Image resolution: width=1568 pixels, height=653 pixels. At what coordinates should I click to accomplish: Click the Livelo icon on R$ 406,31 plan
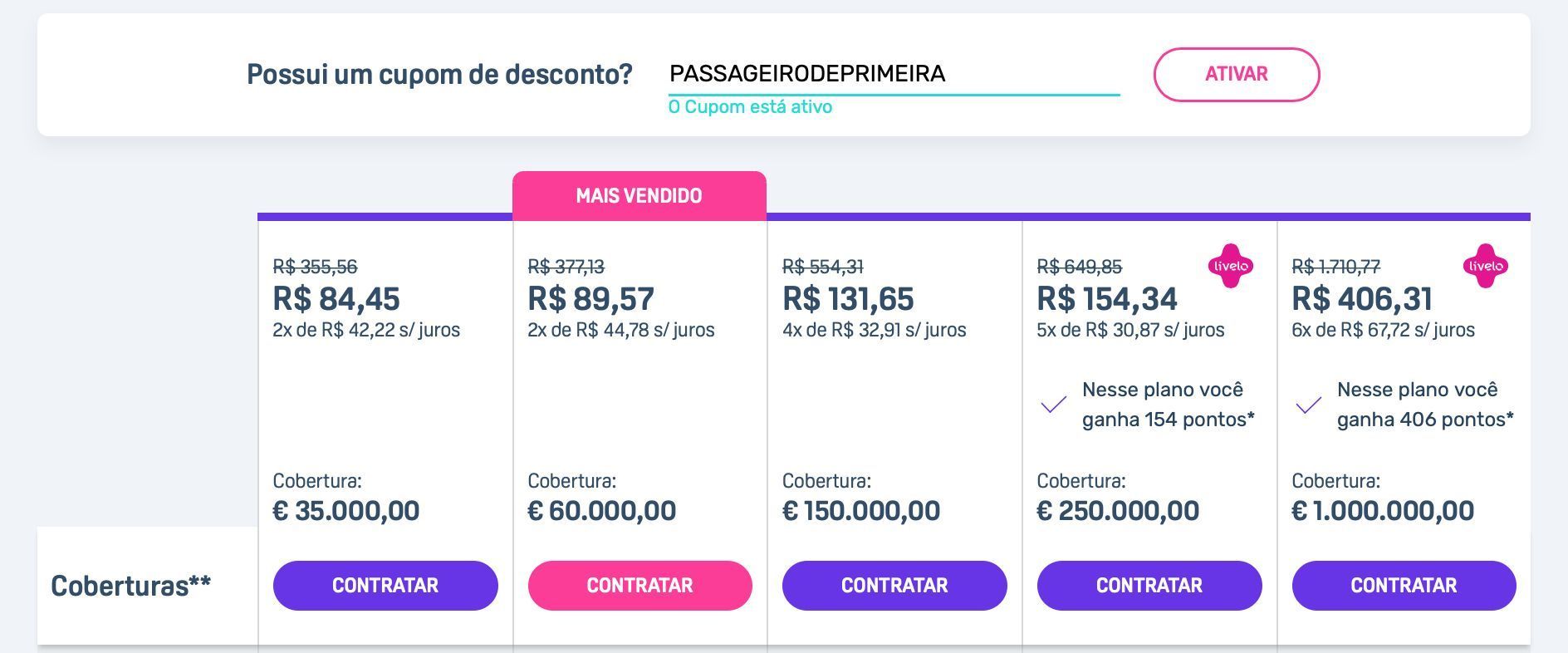click(x=1485, y=266)
